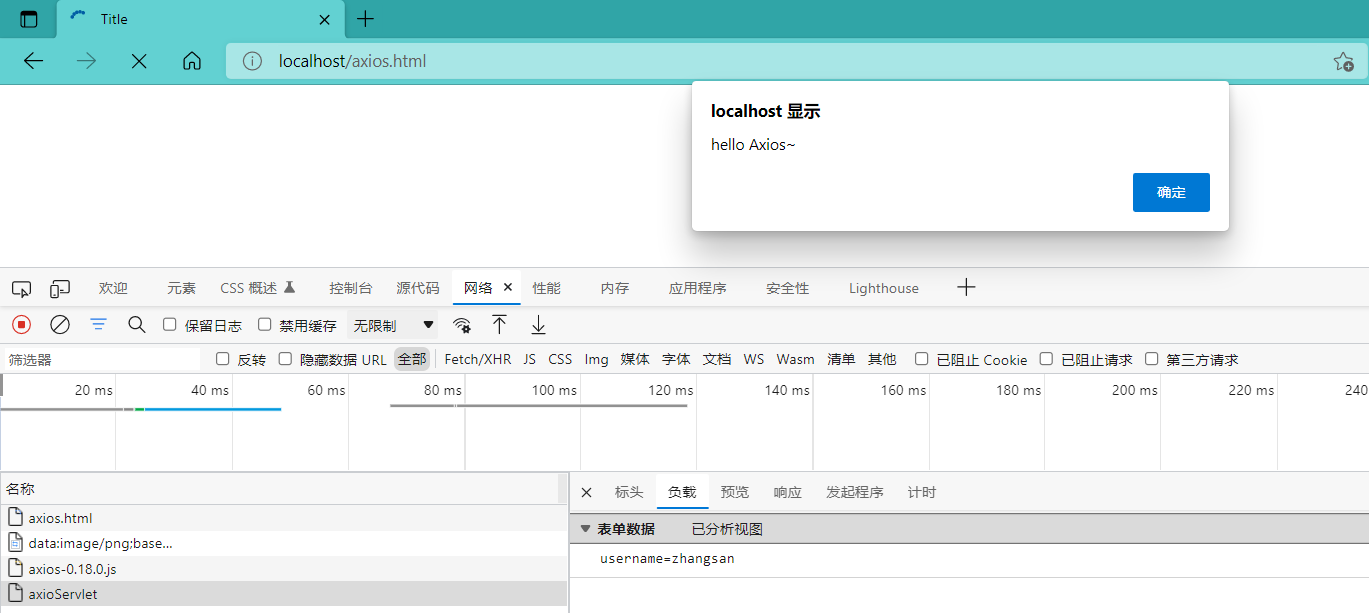Stop loading the page
Screen dimensions: 1369x613
coord(139,61)
